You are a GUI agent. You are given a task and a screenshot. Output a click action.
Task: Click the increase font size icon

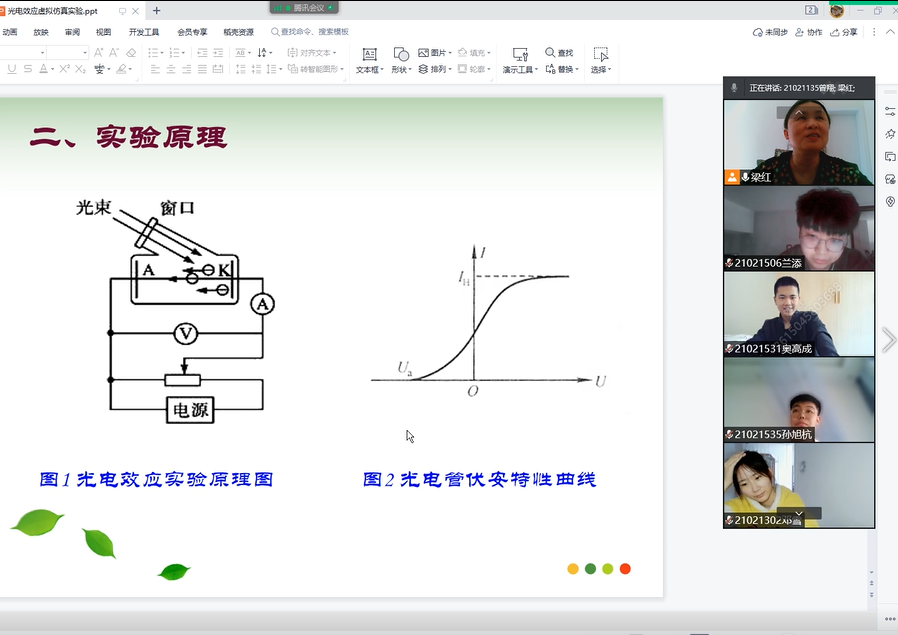pos(99,52)
